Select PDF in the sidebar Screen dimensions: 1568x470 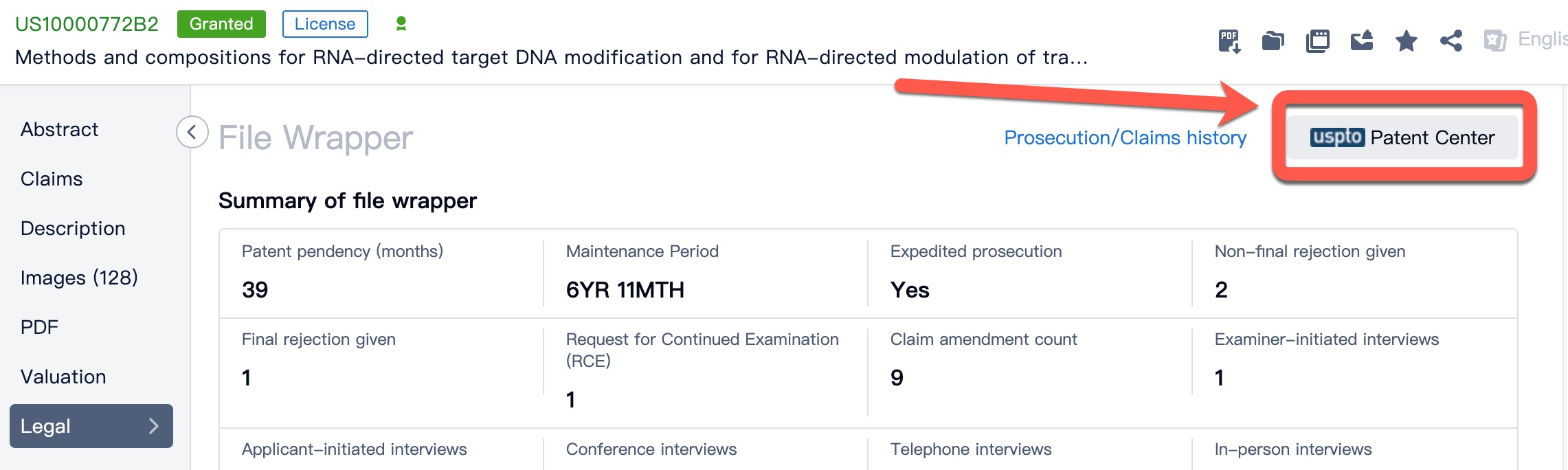pyautogui.click(x=40, y=327)
